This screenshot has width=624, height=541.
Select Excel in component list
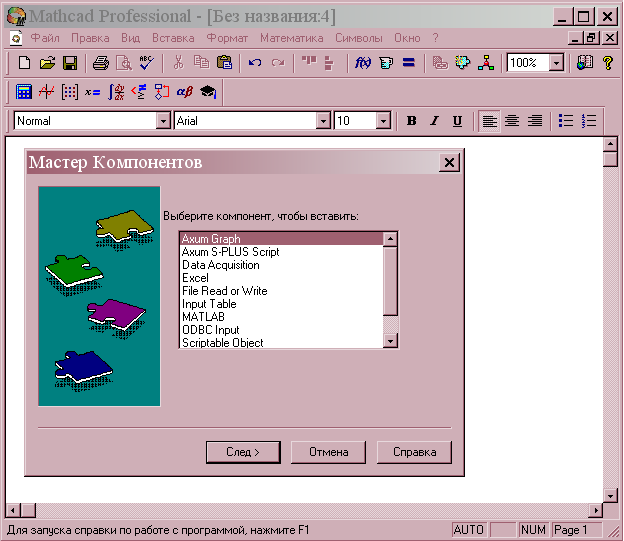[x=282, y=278]
